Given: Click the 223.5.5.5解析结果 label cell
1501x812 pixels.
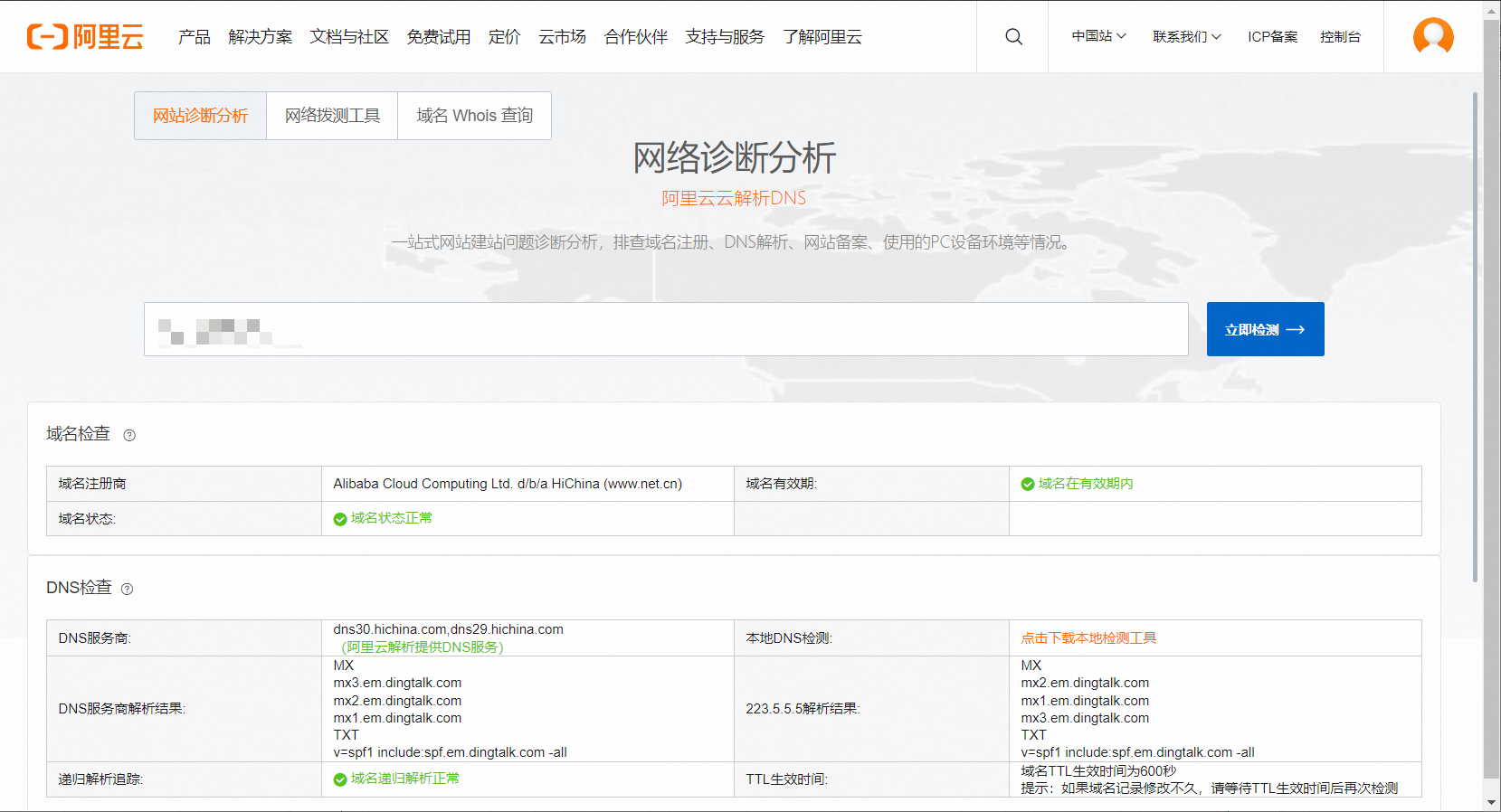Looking at the screenshot, I should tap(871, 709).
